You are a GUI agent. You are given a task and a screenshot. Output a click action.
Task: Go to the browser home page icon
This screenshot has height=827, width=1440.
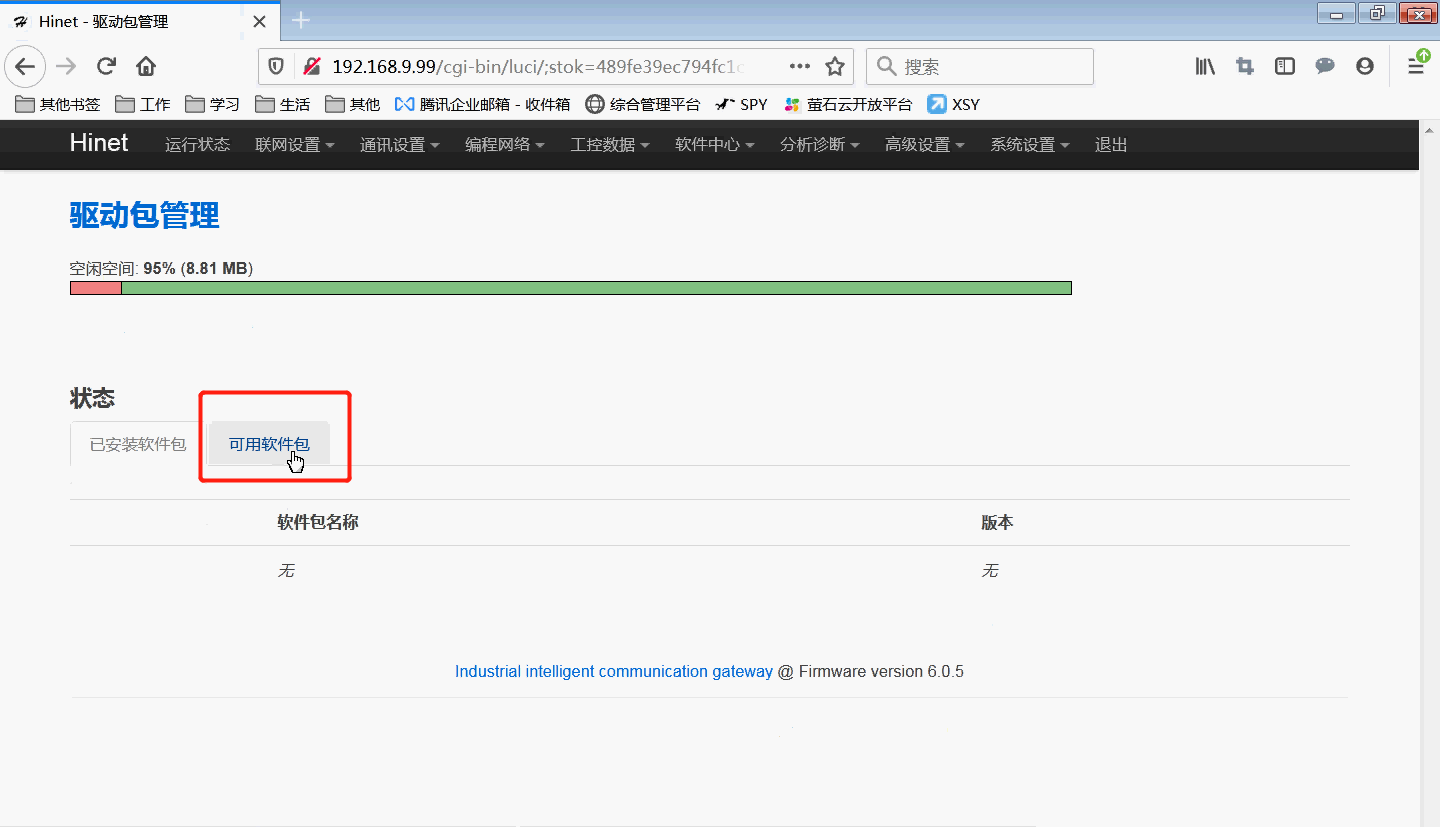click(146, 67)
